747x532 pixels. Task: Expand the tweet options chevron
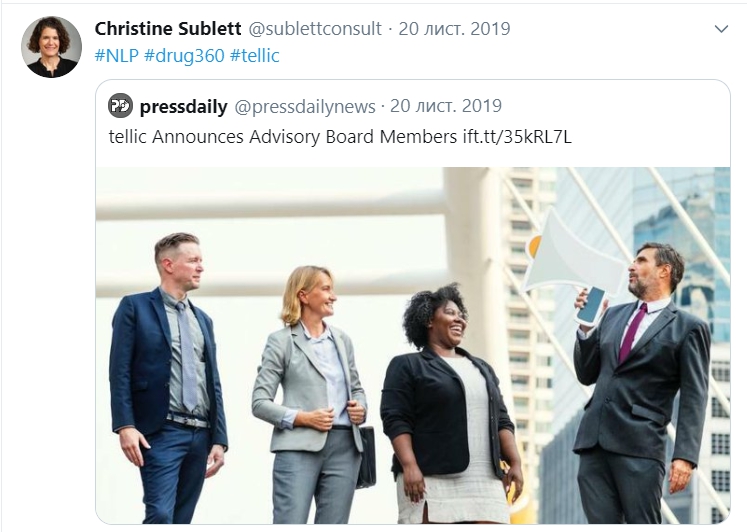tap(722, 29)
